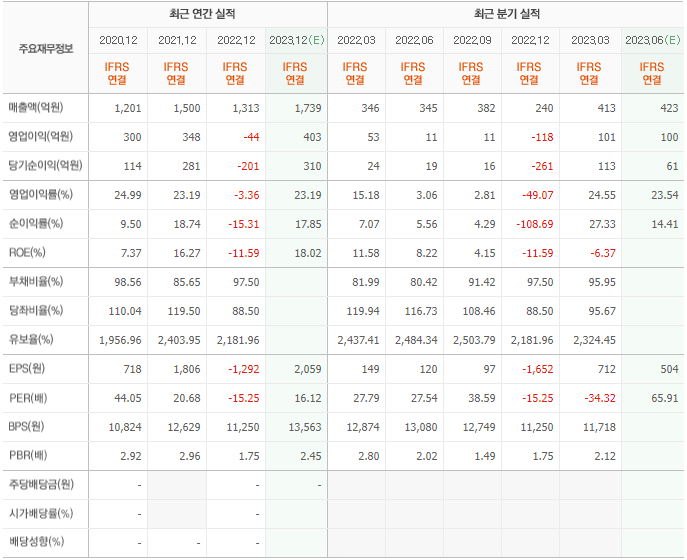Viewport: 687px width, 560px height.
Task: Click the 2023.12(E) annual estimate header
Action: coord(297,40)
